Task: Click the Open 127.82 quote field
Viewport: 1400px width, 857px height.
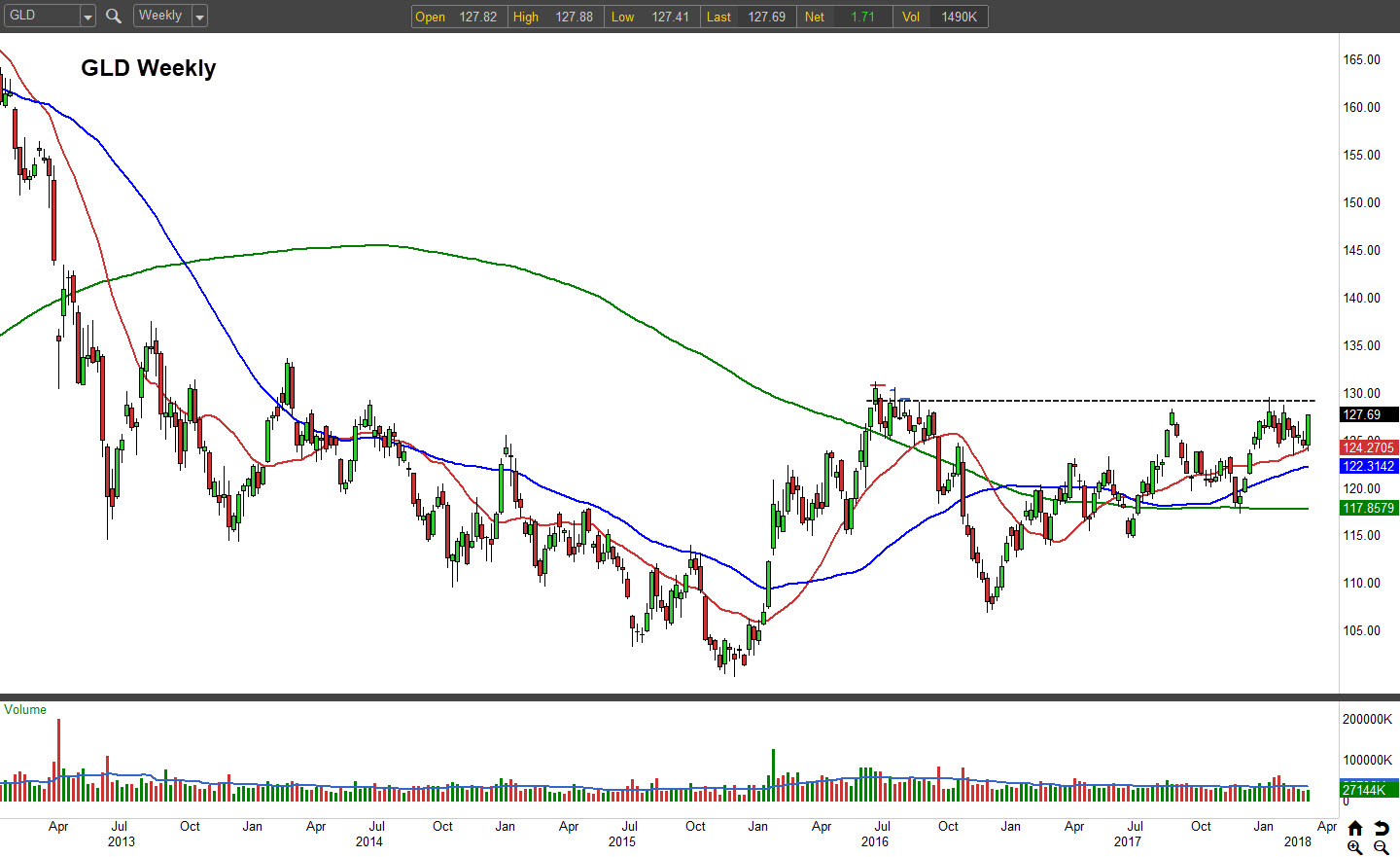Action: tap(459, 17)
